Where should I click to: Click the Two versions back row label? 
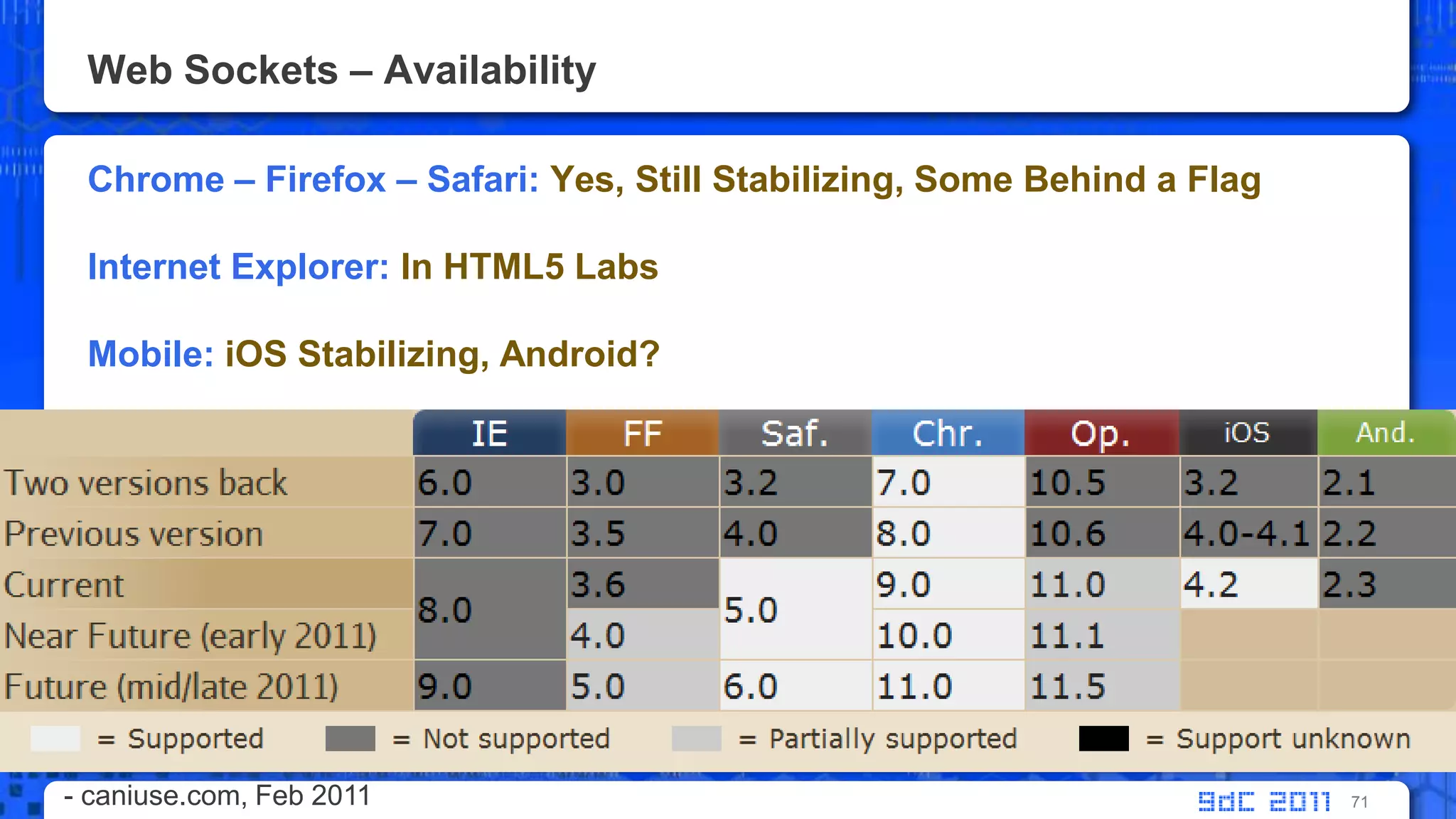coord(146,483)
